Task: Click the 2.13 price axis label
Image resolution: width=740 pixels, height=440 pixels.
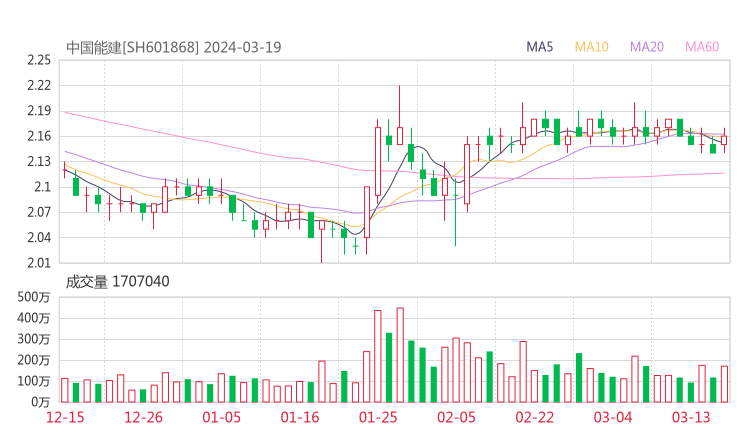Action: coord(39,161)
